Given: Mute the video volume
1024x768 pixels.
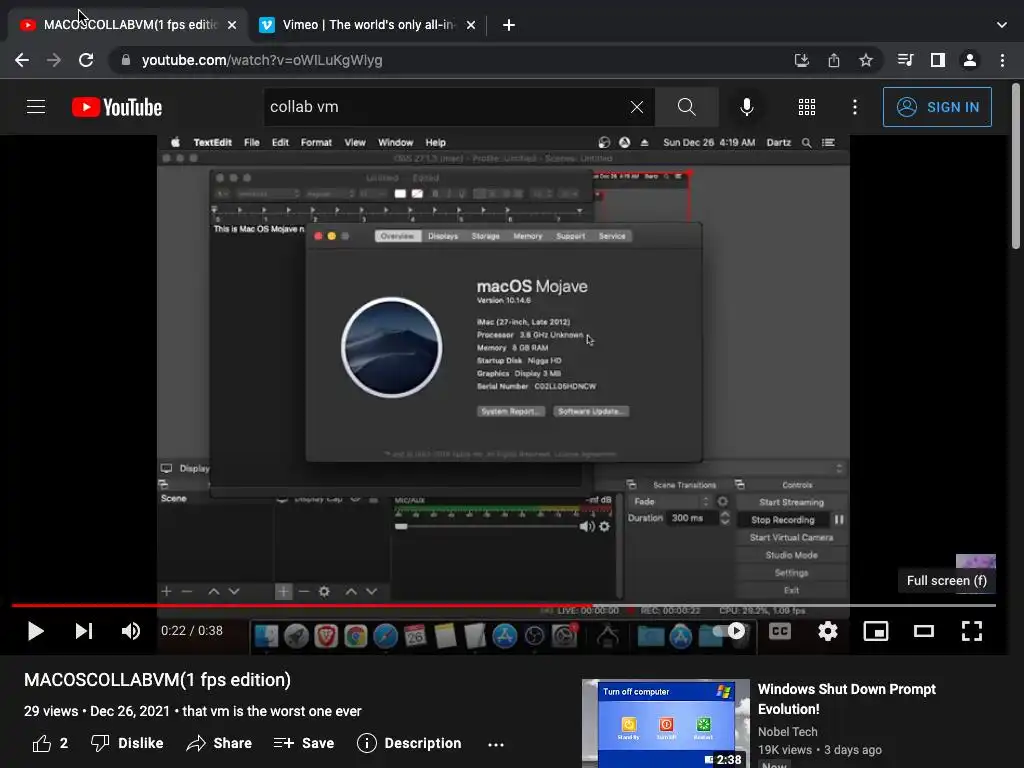Looking at the screenshot, I should click(x=131, y=631).
